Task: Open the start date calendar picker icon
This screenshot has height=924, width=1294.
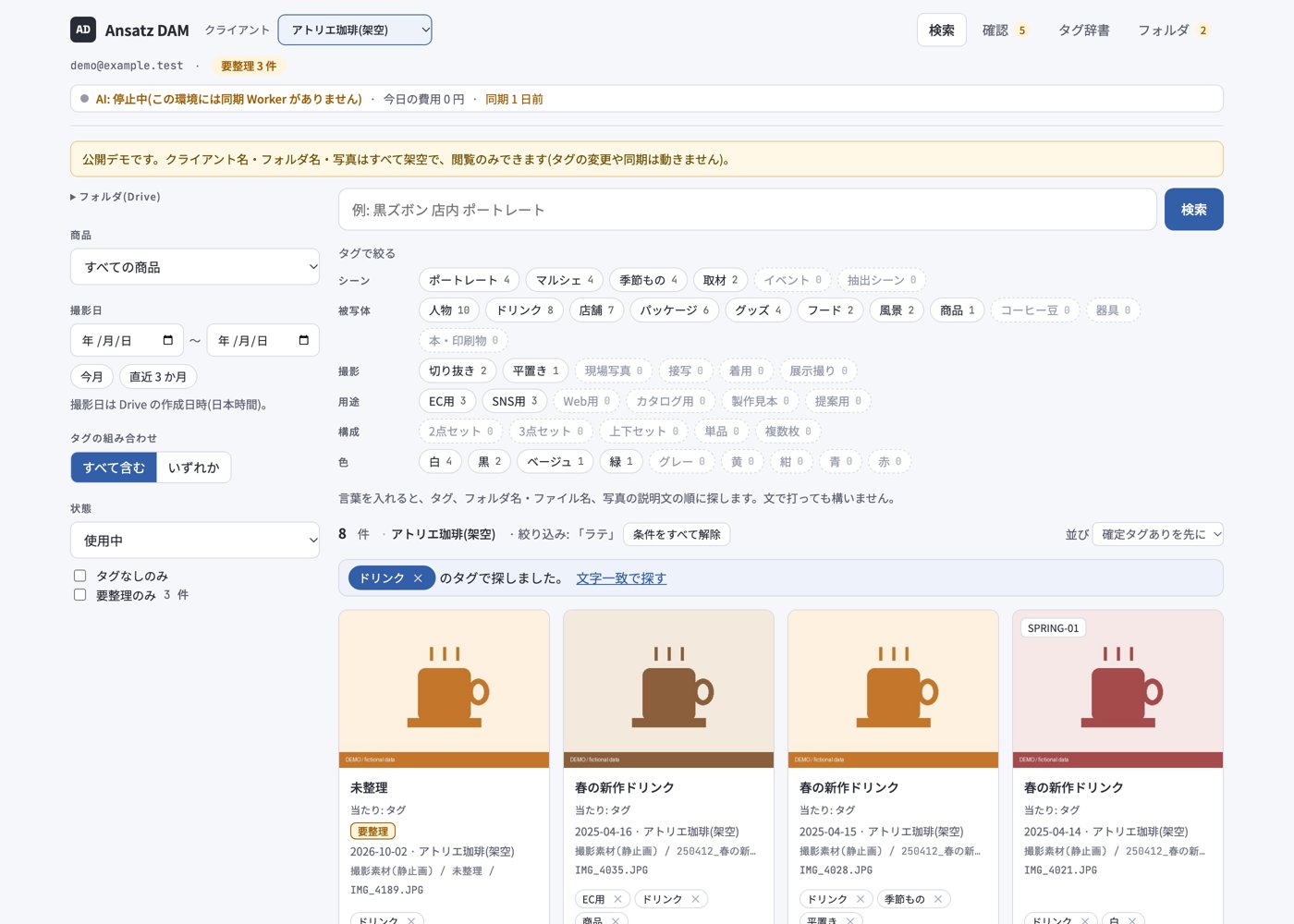Action: [167, 341]
